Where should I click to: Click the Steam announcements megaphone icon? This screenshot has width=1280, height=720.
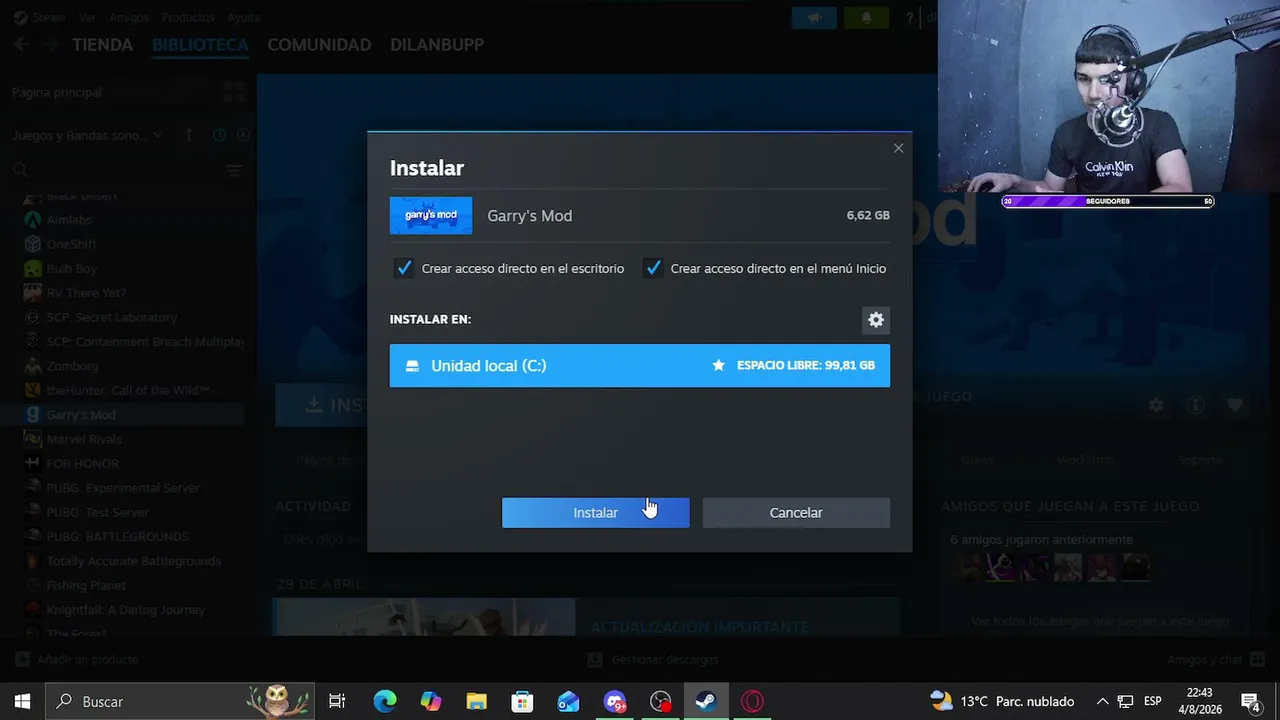(816, 17)
